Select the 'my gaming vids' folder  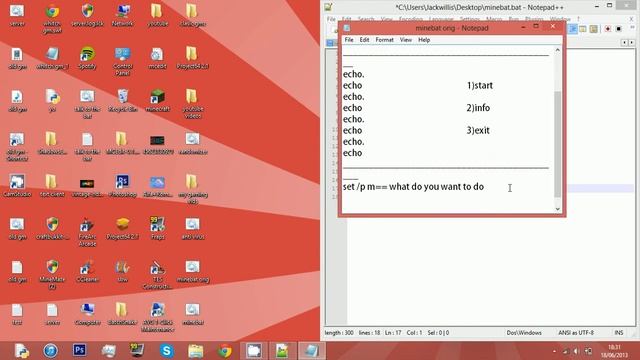pyautogui.click(x=193, y=189)
